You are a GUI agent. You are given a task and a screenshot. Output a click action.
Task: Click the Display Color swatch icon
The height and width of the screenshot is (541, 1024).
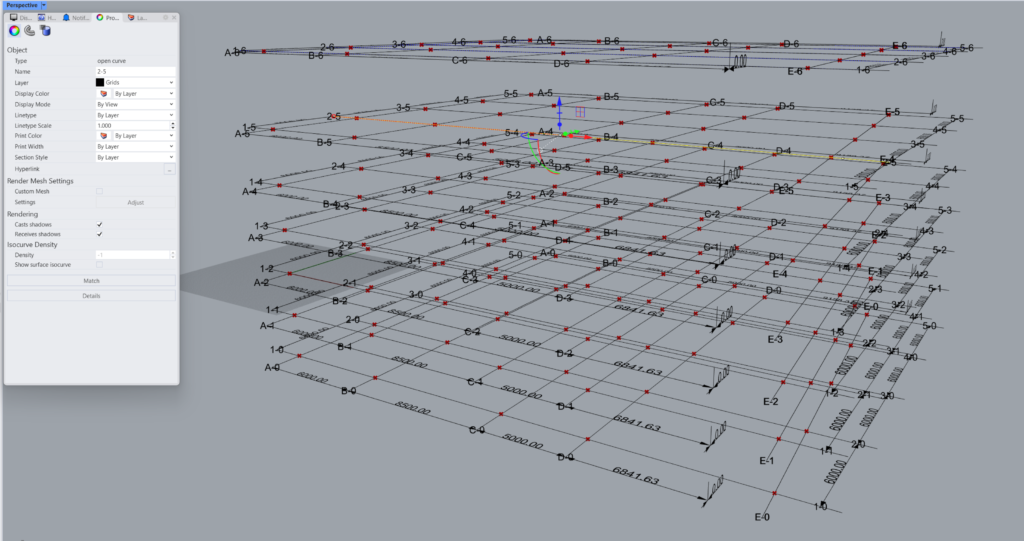click(x=102, y=93)
